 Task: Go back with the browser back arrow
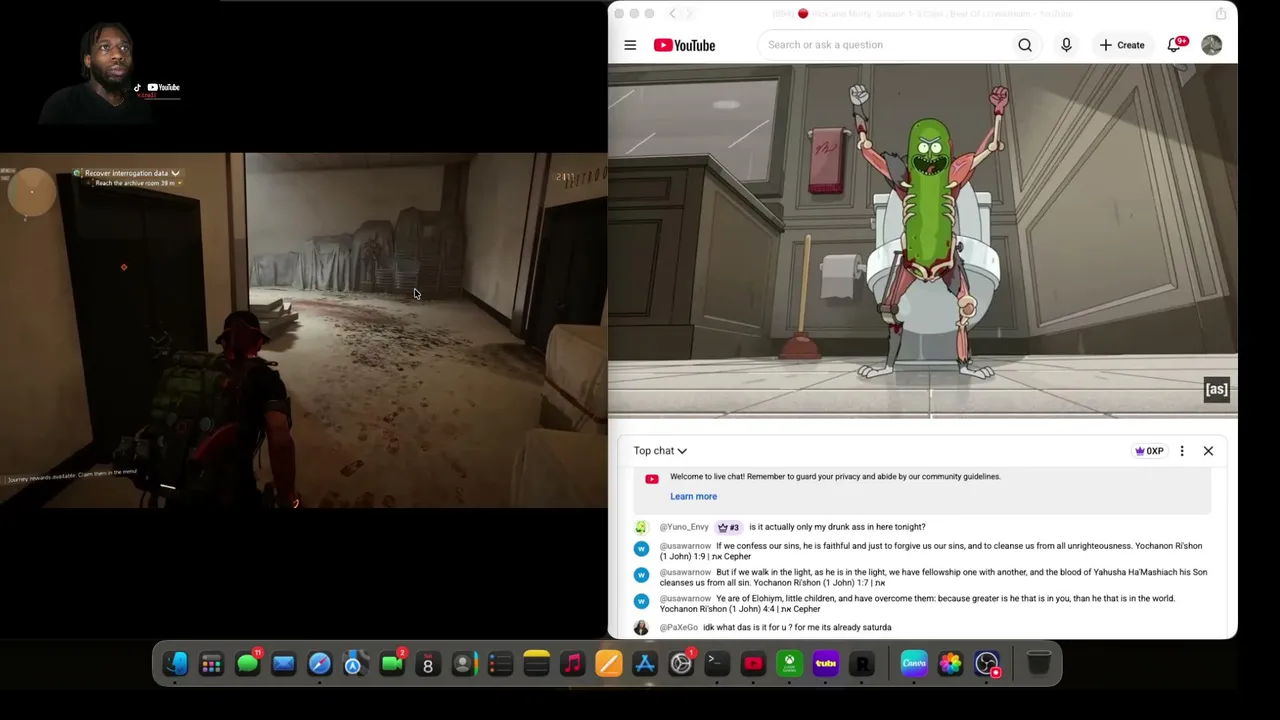[672, 14]
